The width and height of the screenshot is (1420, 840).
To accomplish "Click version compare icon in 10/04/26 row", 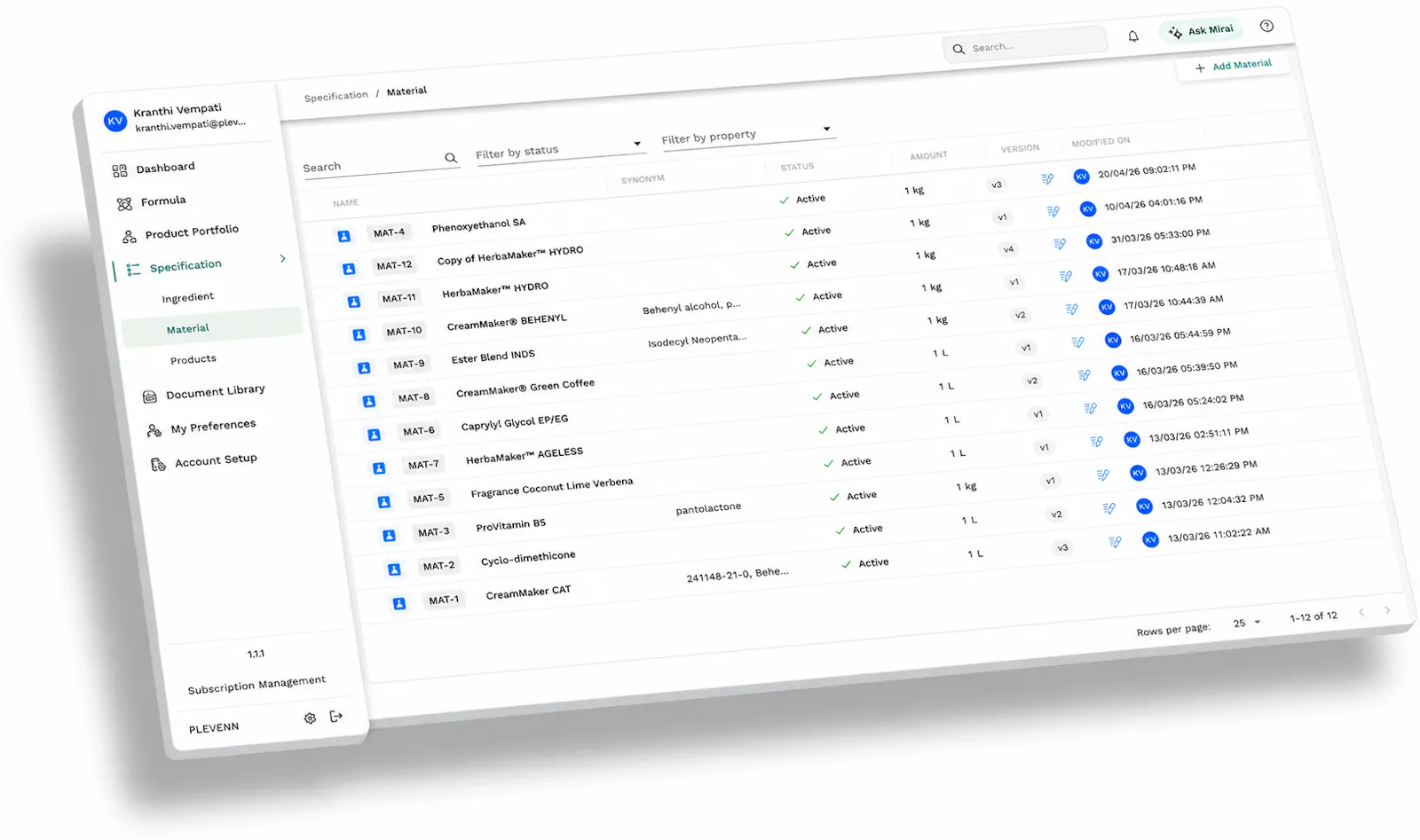I will [1053, 211].
